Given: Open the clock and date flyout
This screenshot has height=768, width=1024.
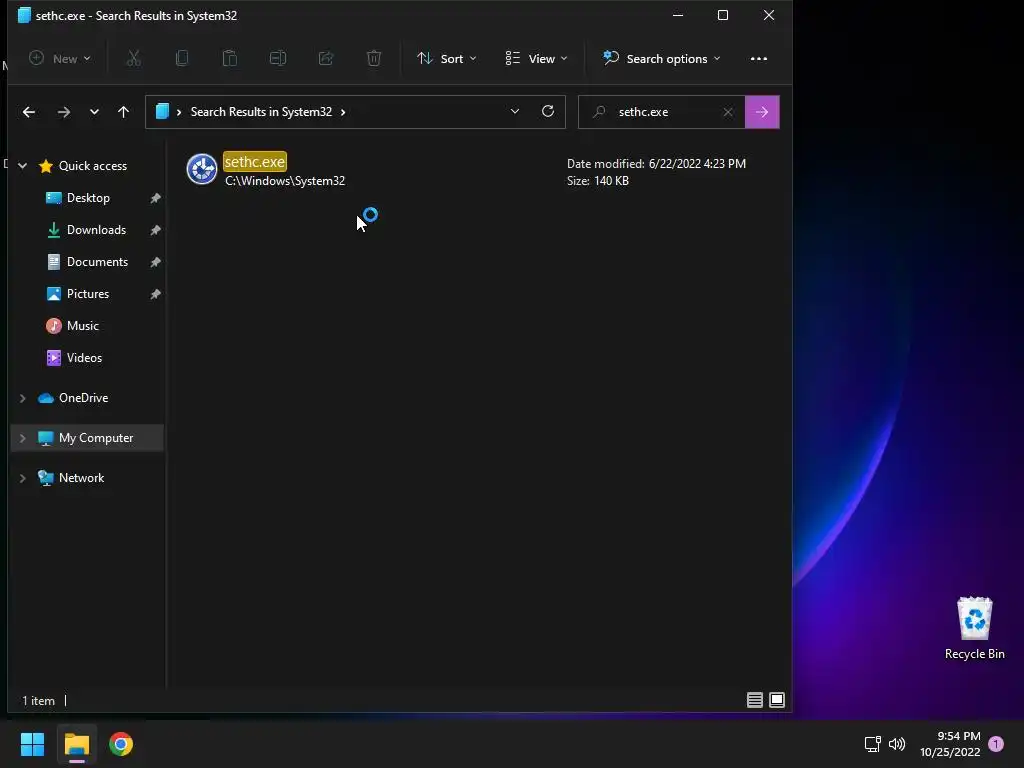Looking at the screenshot, I should 950,744.
